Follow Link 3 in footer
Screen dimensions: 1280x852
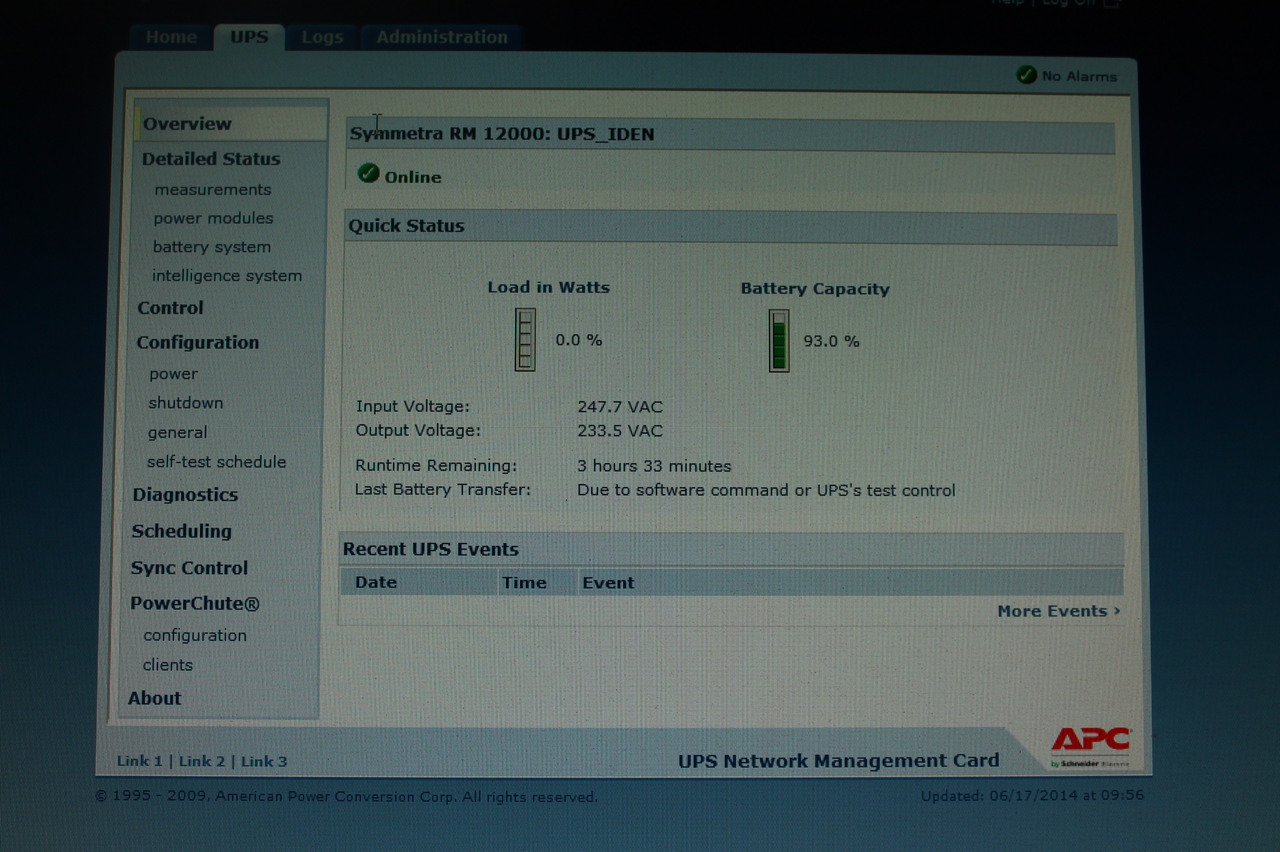click(264, 761)
